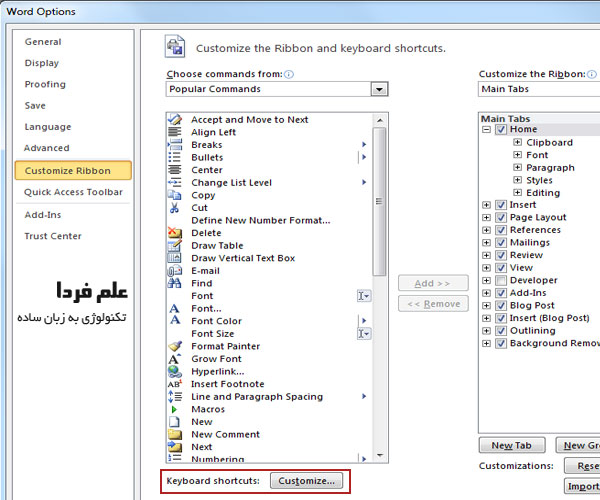The height and width of the screenshot is (500, 600).
Task: Select the E-mail envelope icon
Action: pos(174,271)
